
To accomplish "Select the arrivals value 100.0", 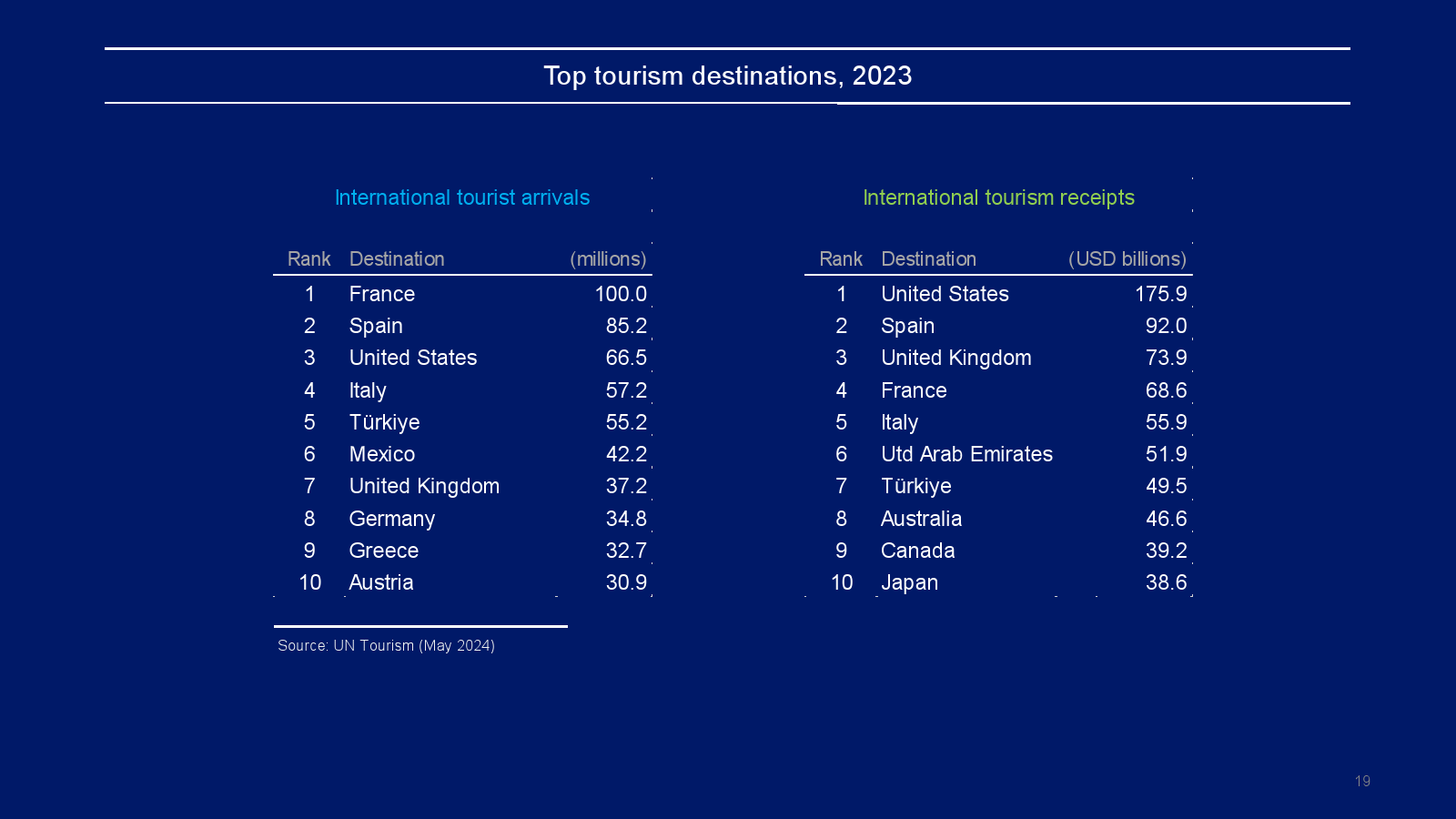I will tap(621, 294).
